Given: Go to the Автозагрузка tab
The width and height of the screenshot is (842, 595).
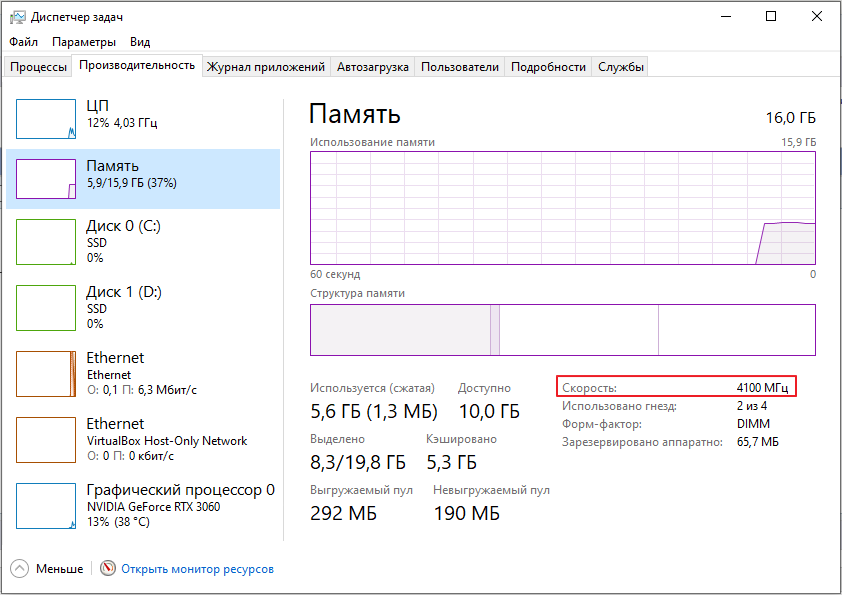Looking at the screenshot, I should pos(373,67).
